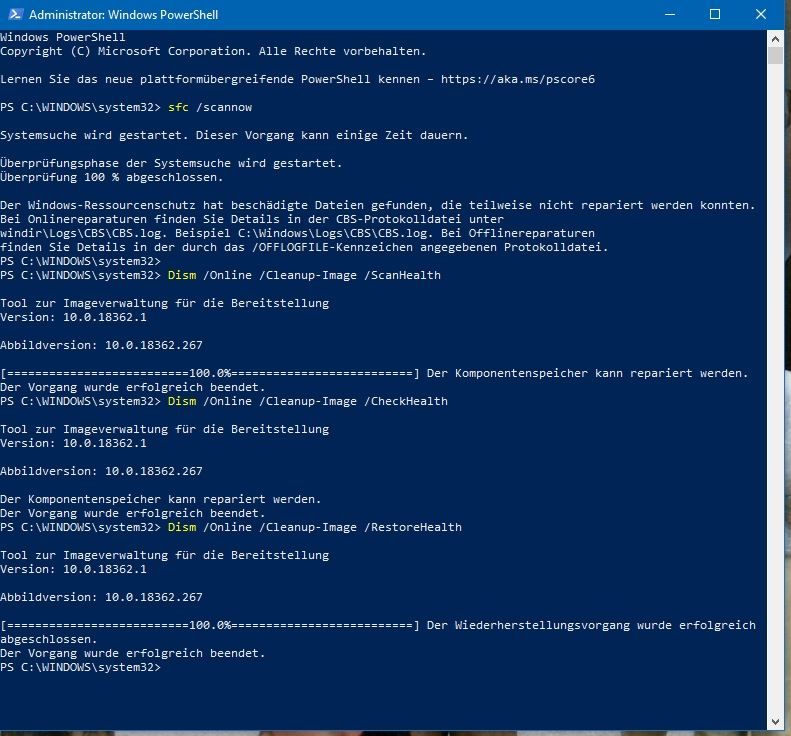The image size is (791, 736).
Task: Click the 'windir\Logs\CBS\CBS.log' path line
Action: pos(298,233)
